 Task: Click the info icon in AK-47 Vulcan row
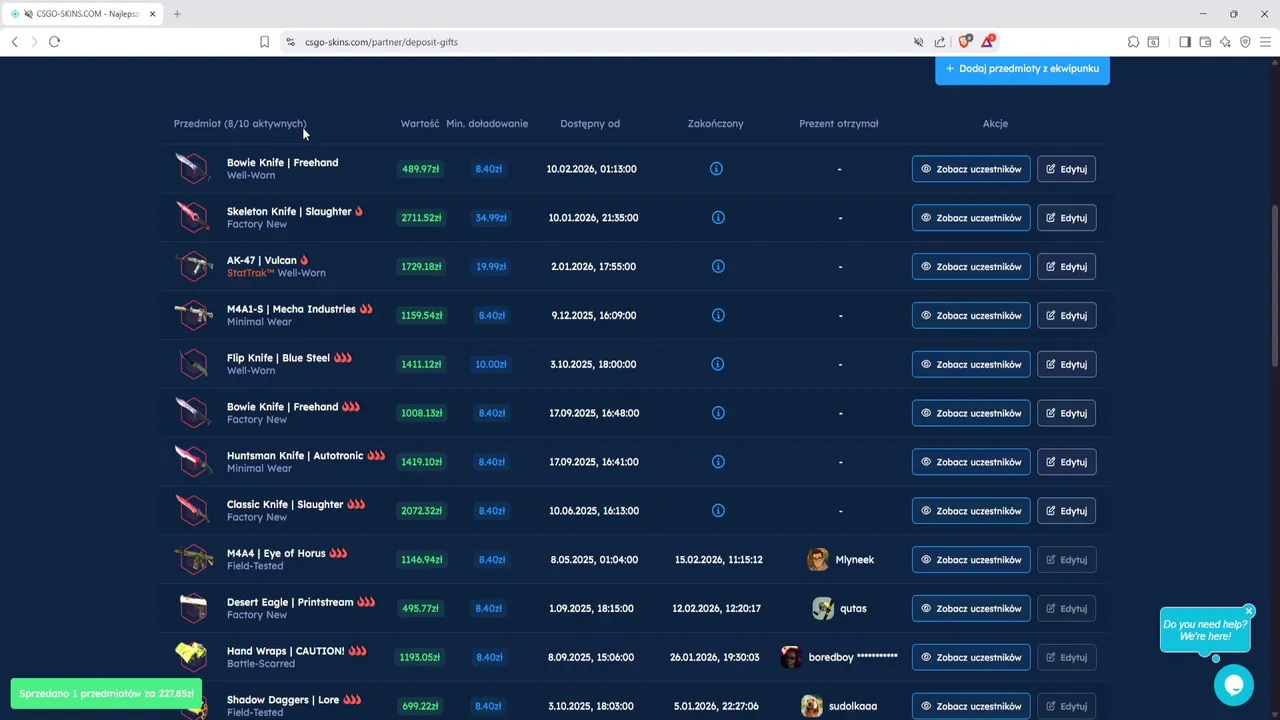click(x=717, y=267)
